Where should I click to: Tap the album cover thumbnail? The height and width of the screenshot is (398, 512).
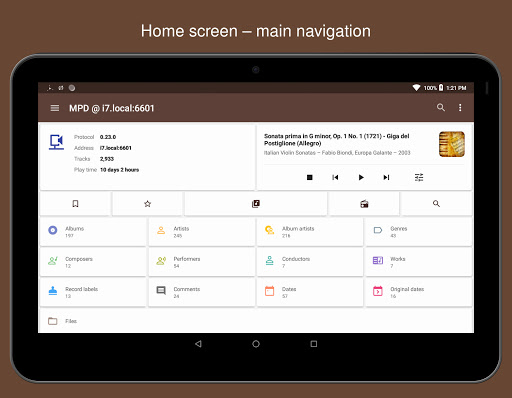(452, 144)
